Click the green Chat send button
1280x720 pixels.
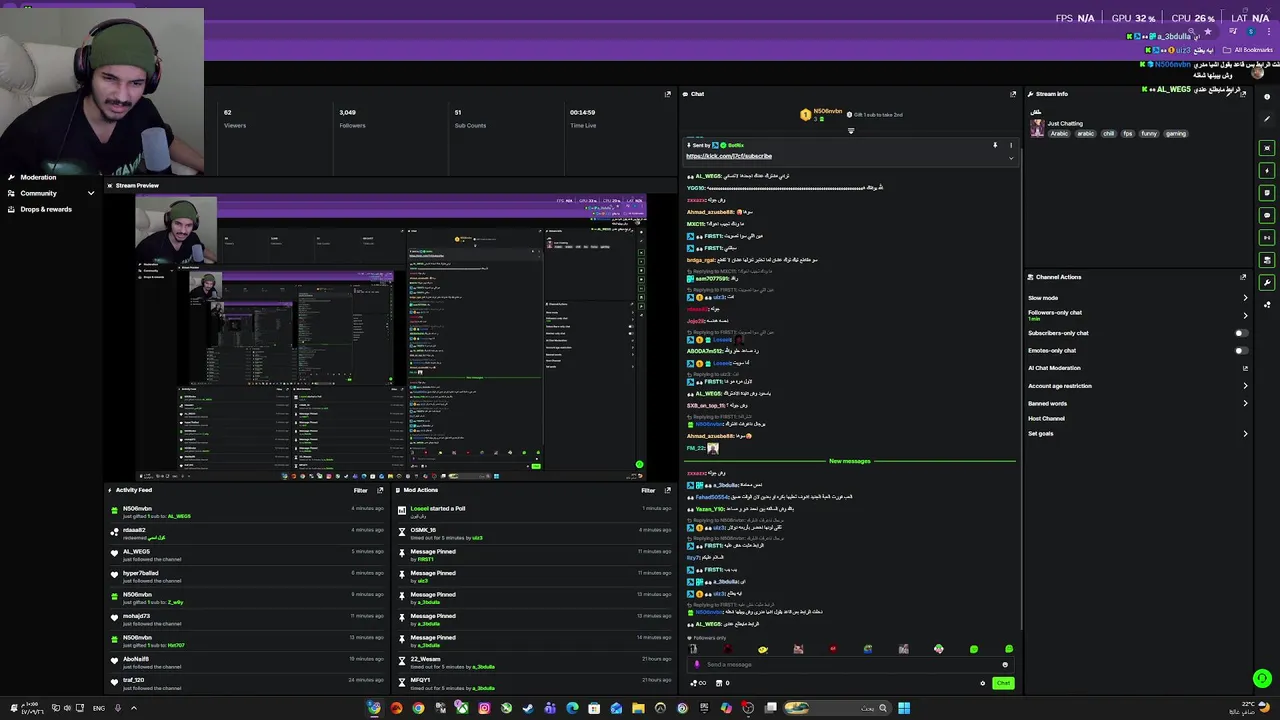click(x=1003, y=683)
